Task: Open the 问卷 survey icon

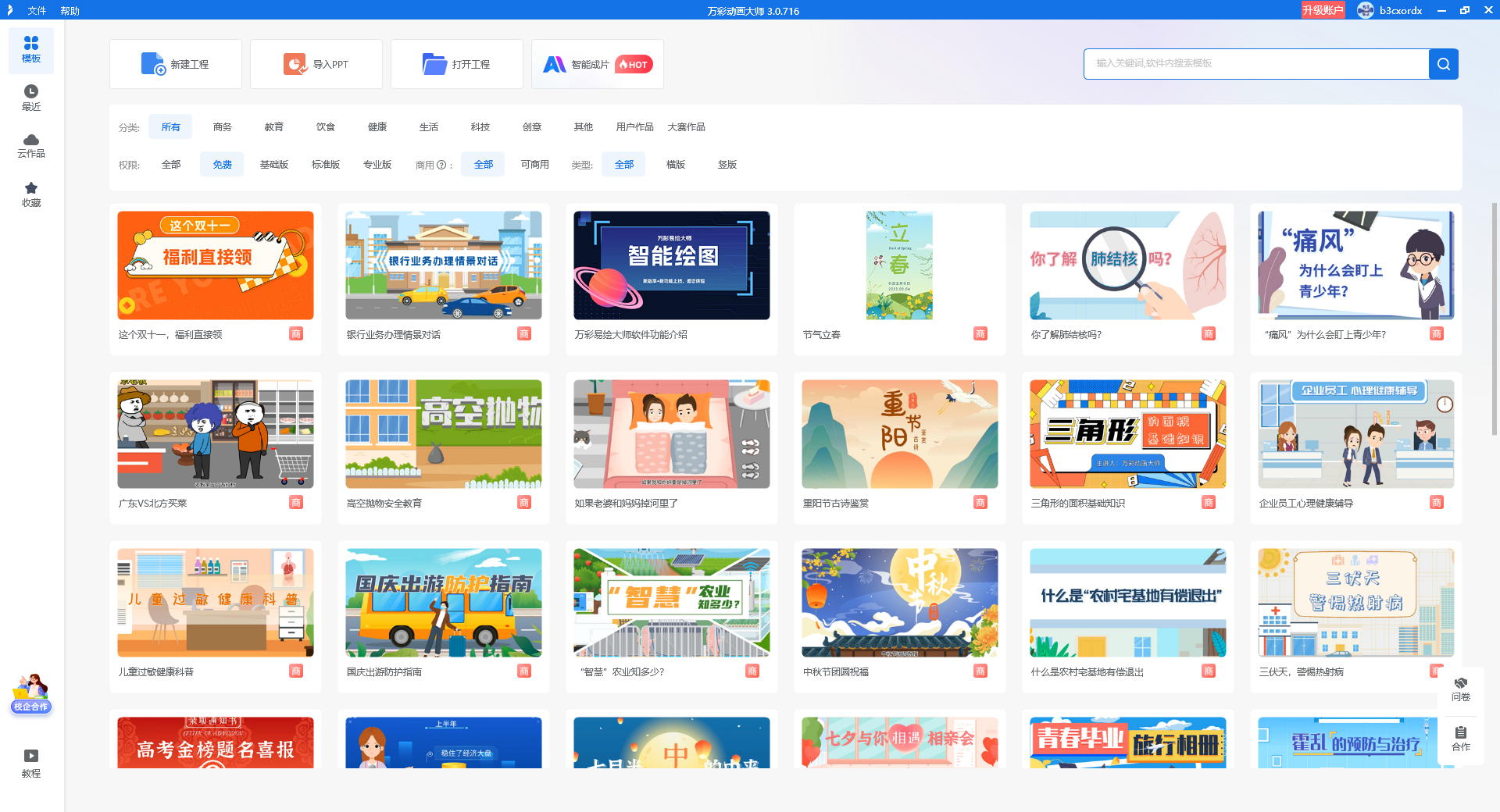Action: pos(1460,689)
